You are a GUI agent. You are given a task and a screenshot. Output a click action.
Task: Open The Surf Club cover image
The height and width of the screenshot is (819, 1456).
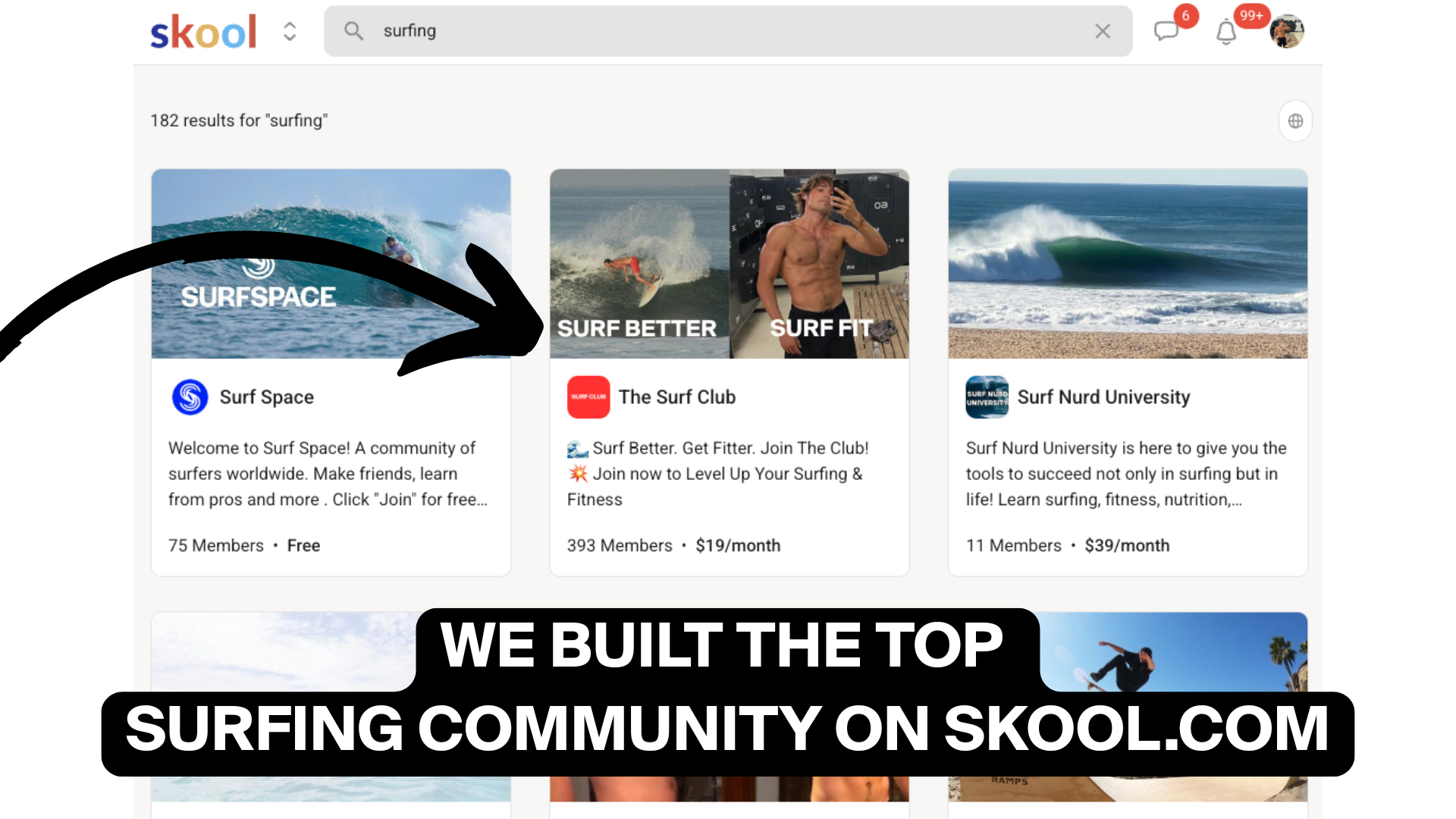(x=730, y=264)
